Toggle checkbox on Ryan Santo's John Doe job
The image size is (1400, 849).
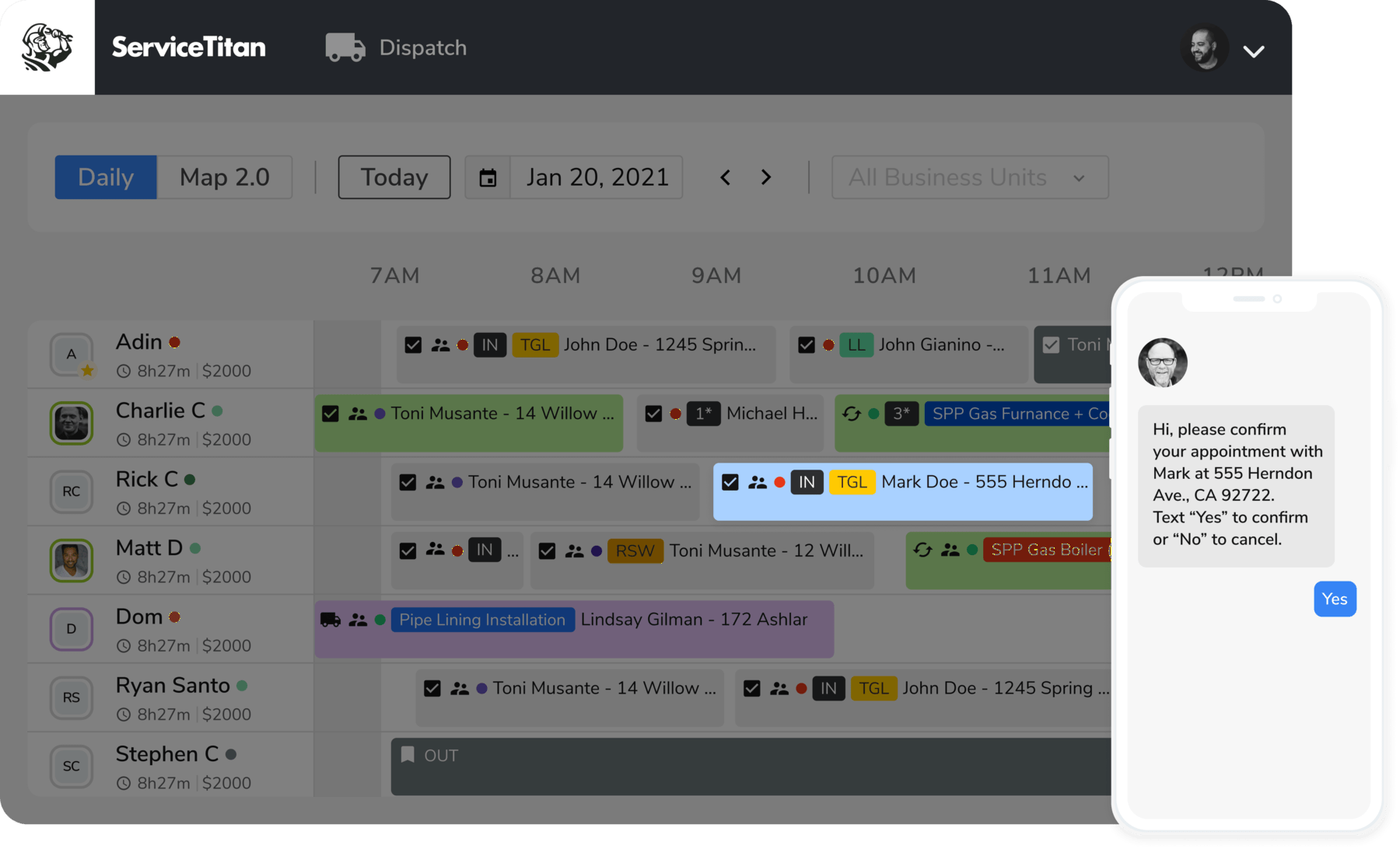coord(752,688)
